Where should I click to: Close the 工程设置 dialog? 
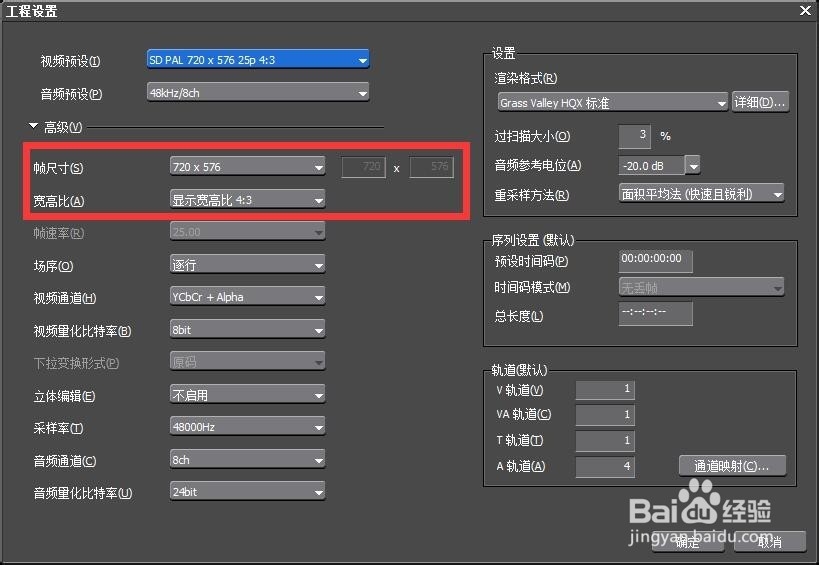[805, 10]
